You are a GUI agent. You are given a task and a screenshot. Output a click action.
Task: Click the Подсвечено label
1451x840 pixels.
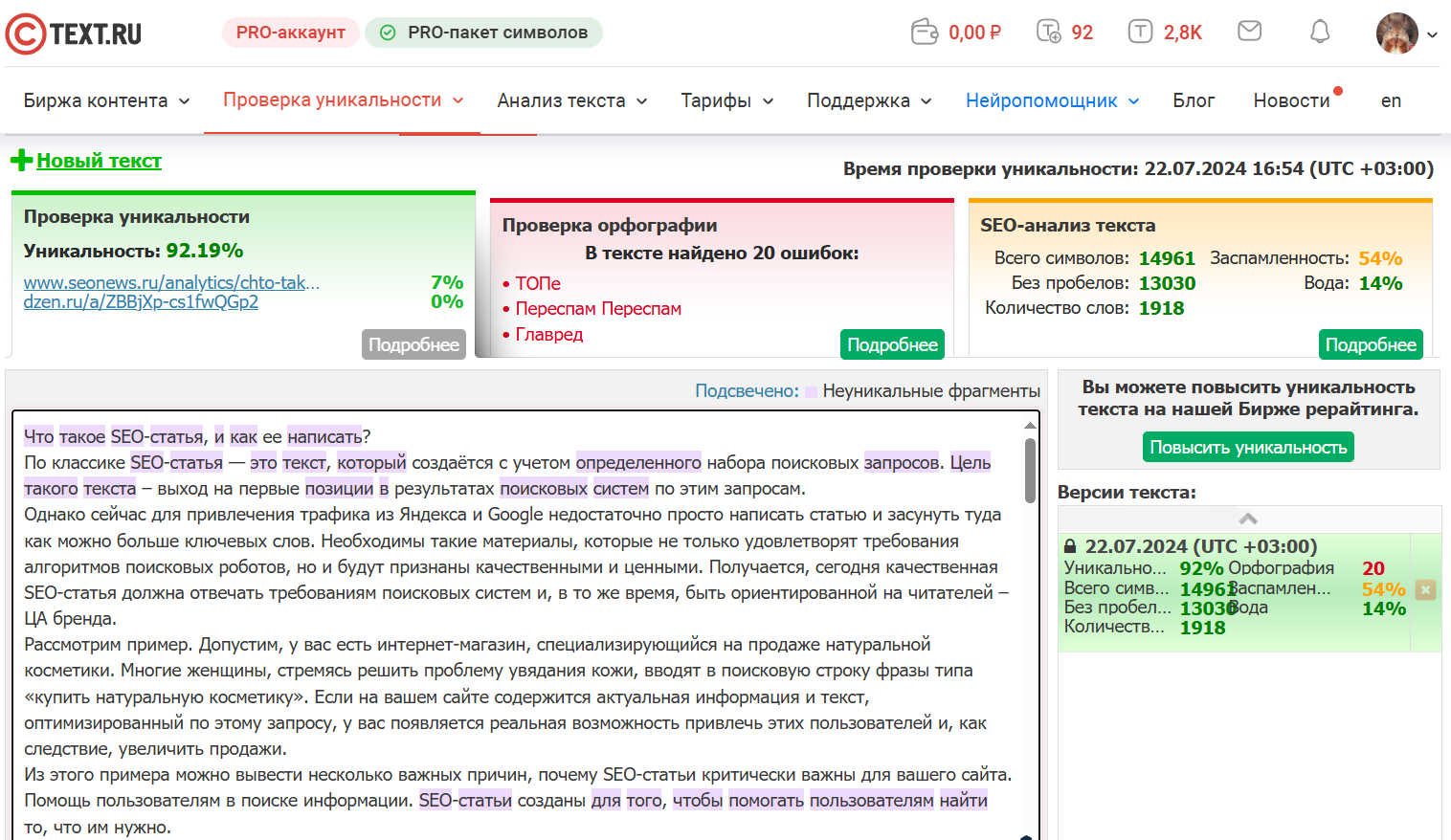tap(747, 390)
